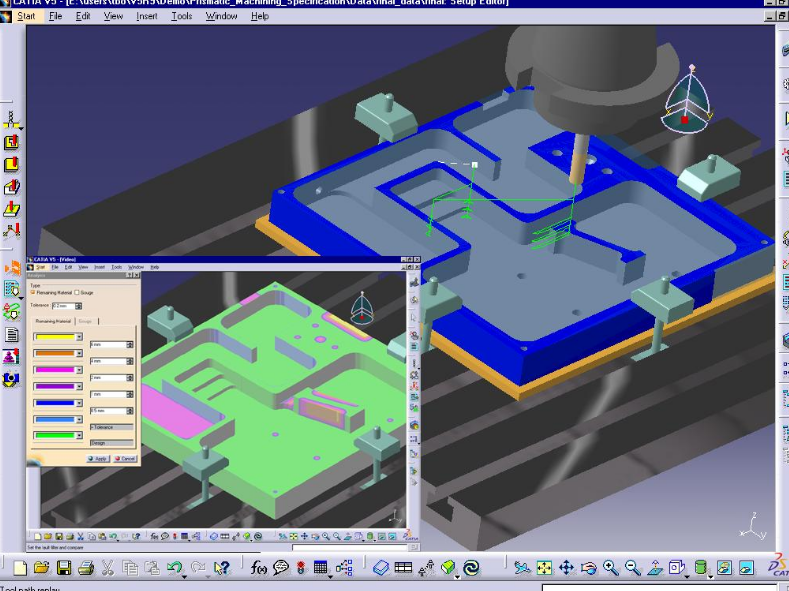The height and width of the screenshot is (591, 789).
Task: Open the Window menu in main window
Action: click(x=221, y=16)
